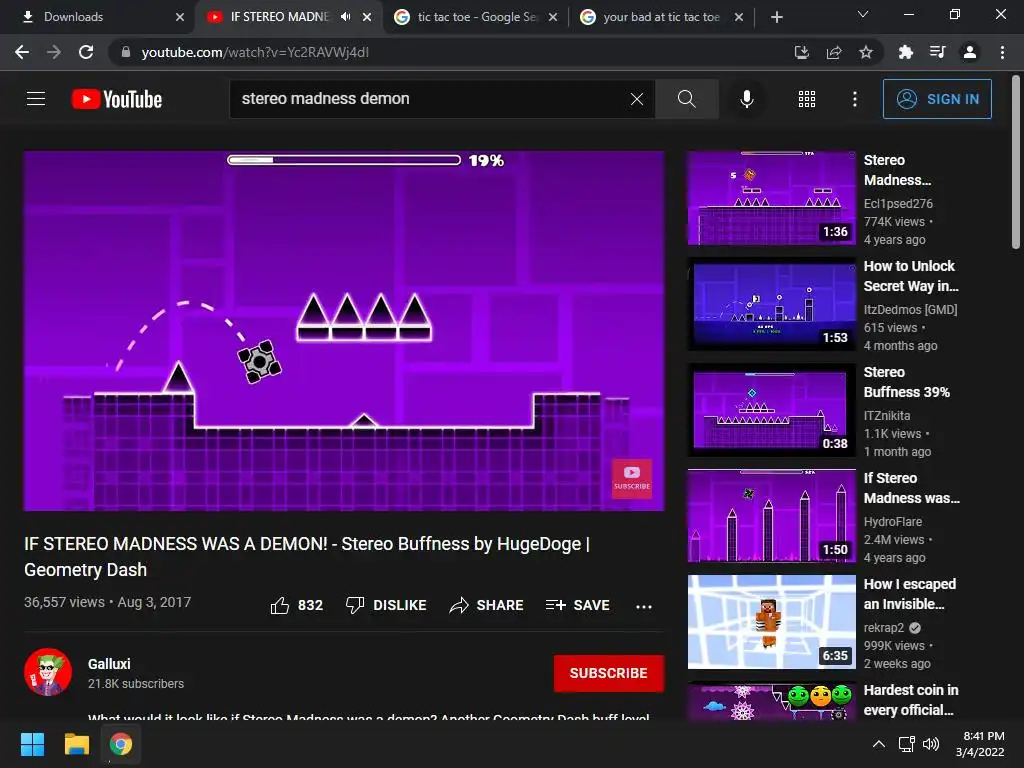Image resolution: width=1024 pixels, height=768 pixels.
Task: Open more actions ellipsis below video
Action: [x=644, y=607]
